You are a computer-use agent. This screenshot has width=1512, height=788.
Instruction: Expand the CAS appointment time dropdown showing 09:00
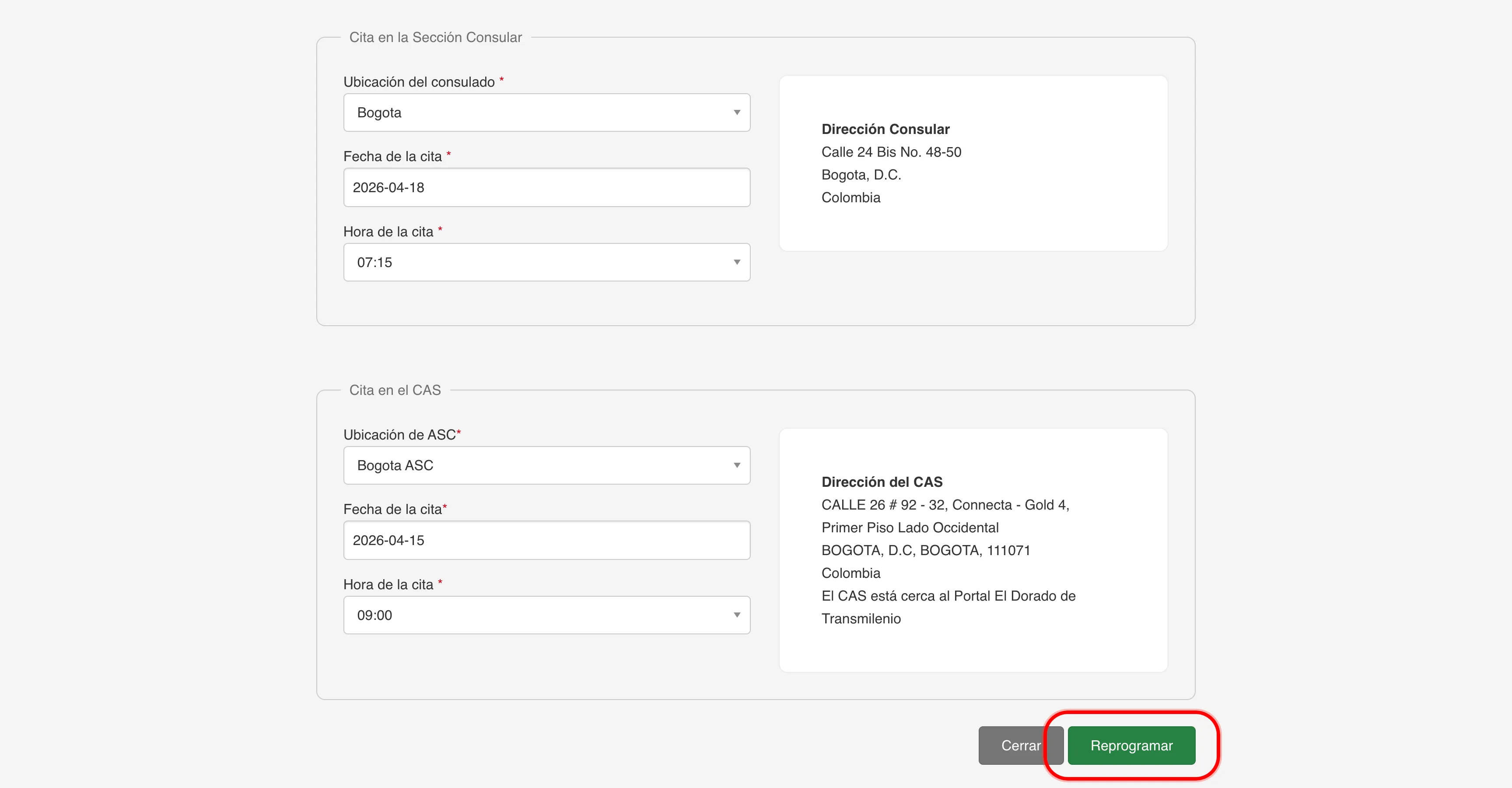pyautogui.click(x=546, y=616)
